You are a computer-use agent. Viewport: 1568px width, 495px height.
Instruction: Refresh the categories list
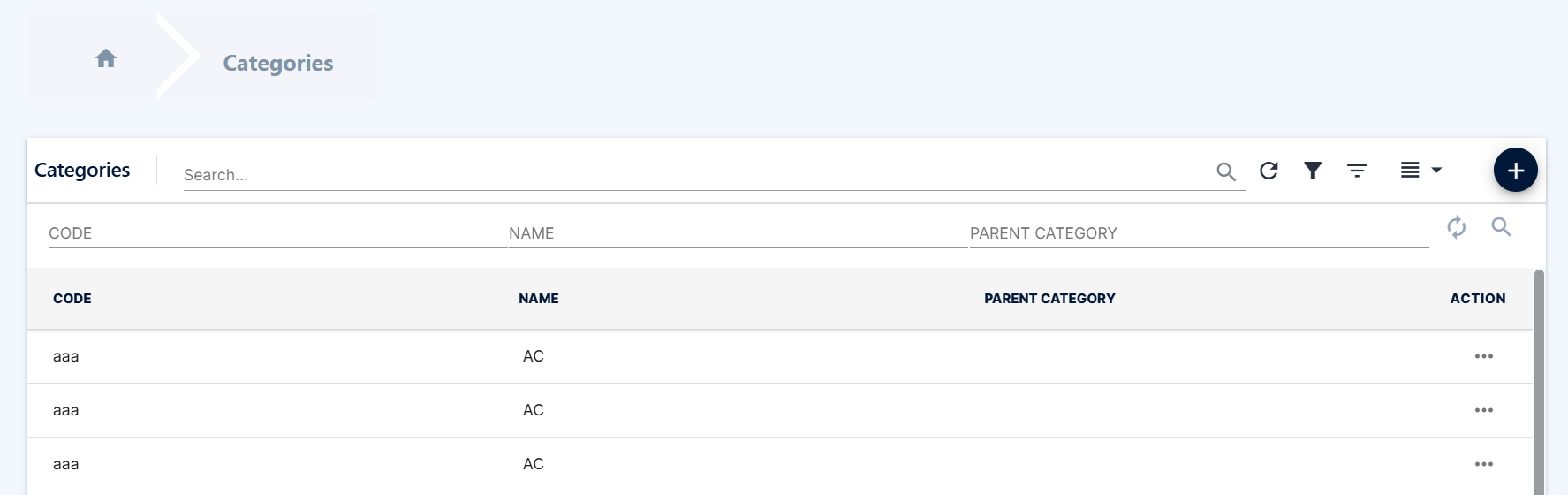click(x=1269, y=171)
